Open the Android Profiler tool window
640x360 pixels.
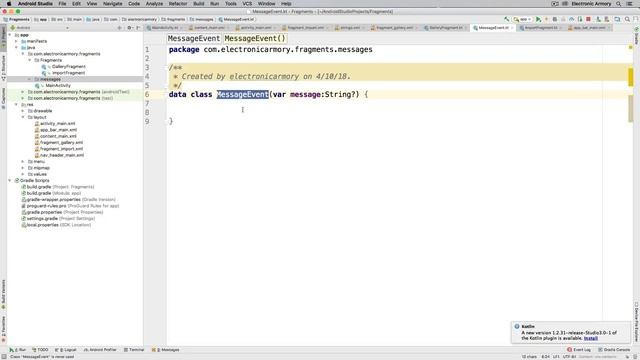click(100, 350)
